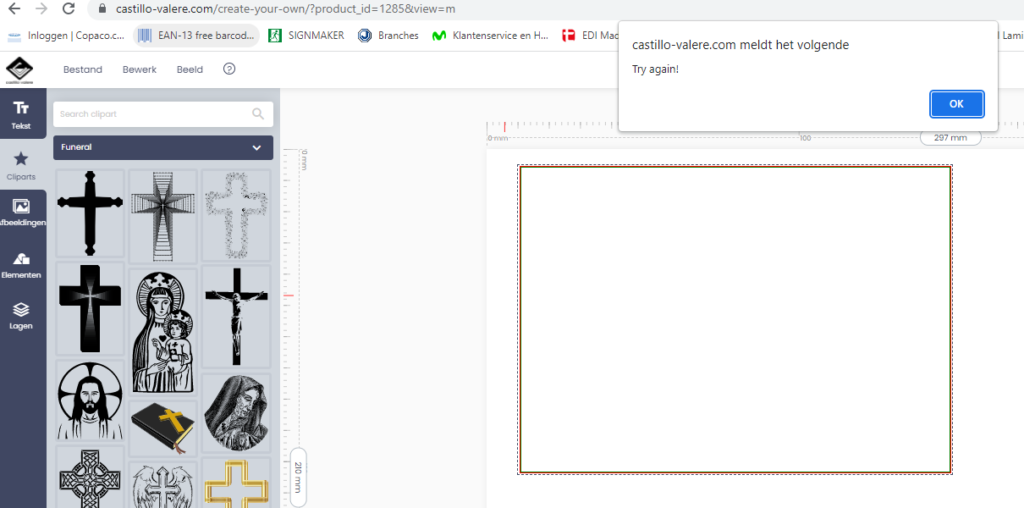
Task: Open the Lagen layers panel
Action: 21,315
